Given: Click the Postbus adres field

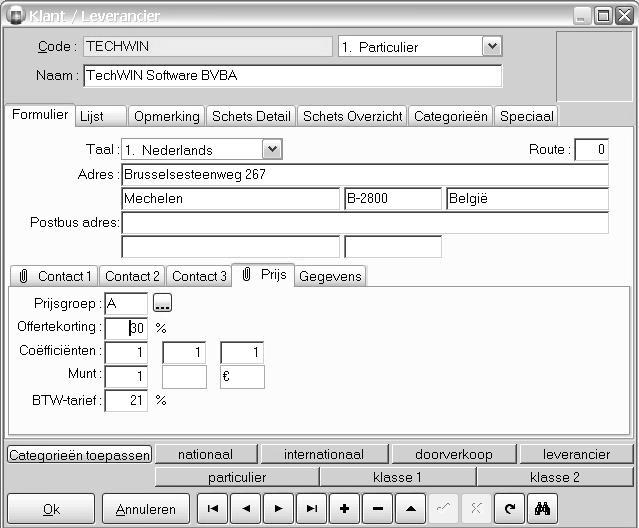Looking at the screenshot, I should click(x=365, y=223).
